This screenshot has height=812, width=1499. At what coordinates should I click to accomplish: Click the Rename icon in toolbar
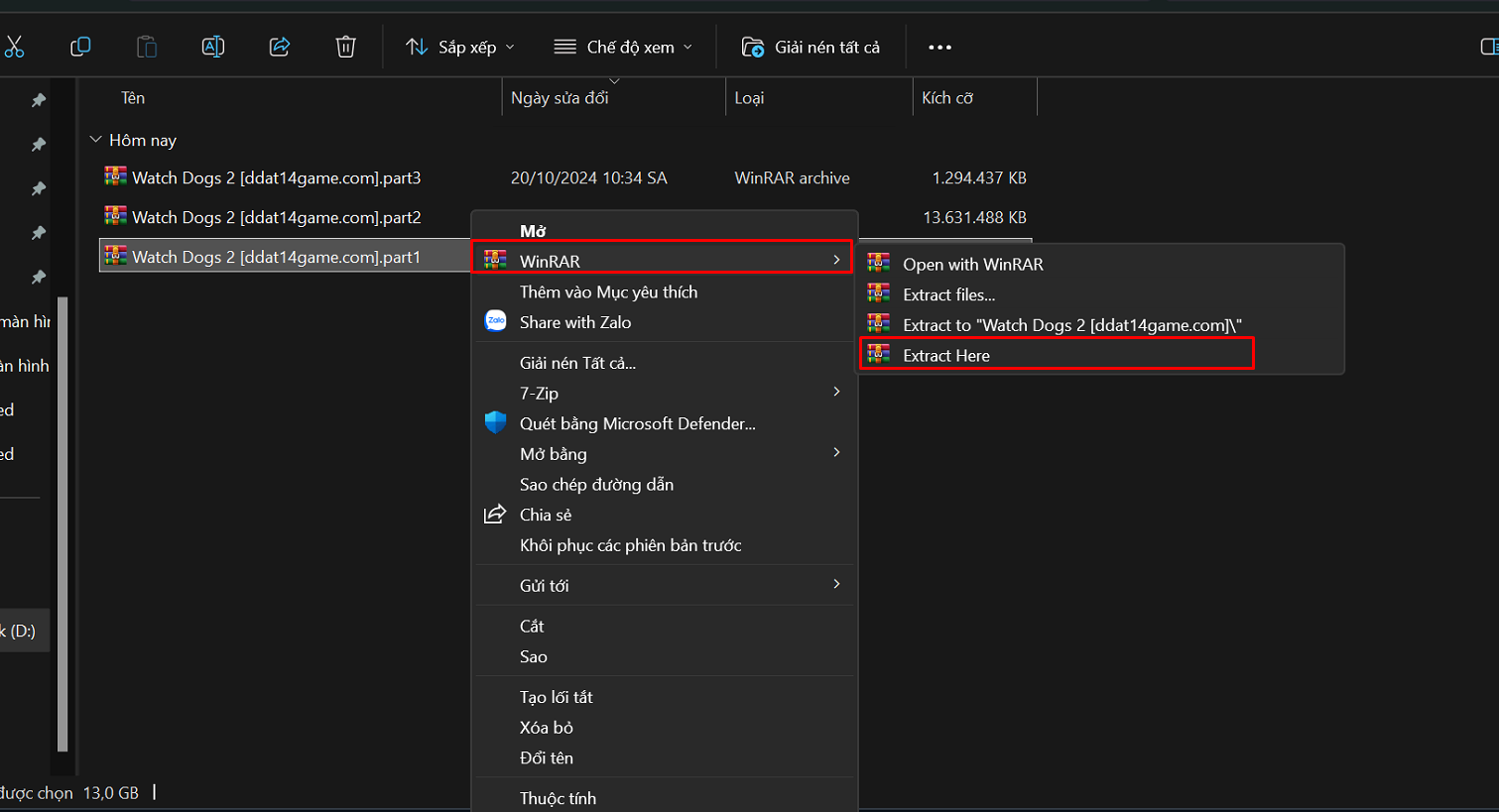pyautogui.click(x=213, y=47)
